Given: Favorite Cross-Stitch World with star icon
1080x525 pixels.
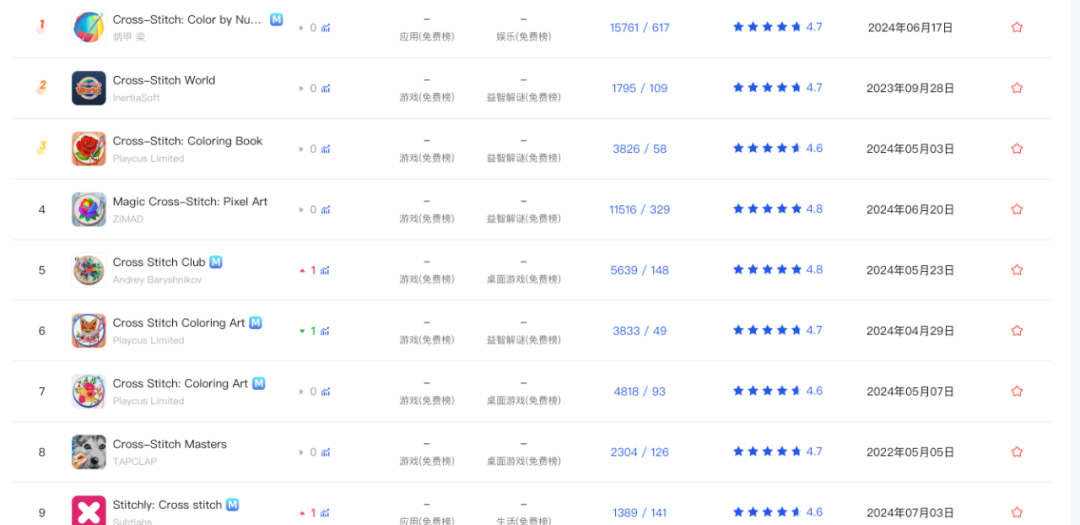Looking at the screenshot, I should point(1017,88).
